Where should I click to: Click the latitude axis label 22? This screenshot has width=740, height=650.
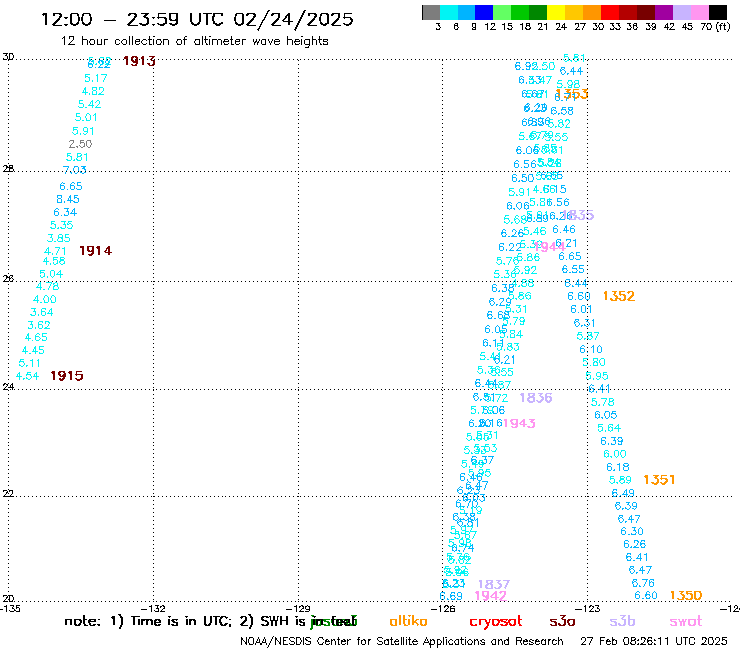coord(8,493)
